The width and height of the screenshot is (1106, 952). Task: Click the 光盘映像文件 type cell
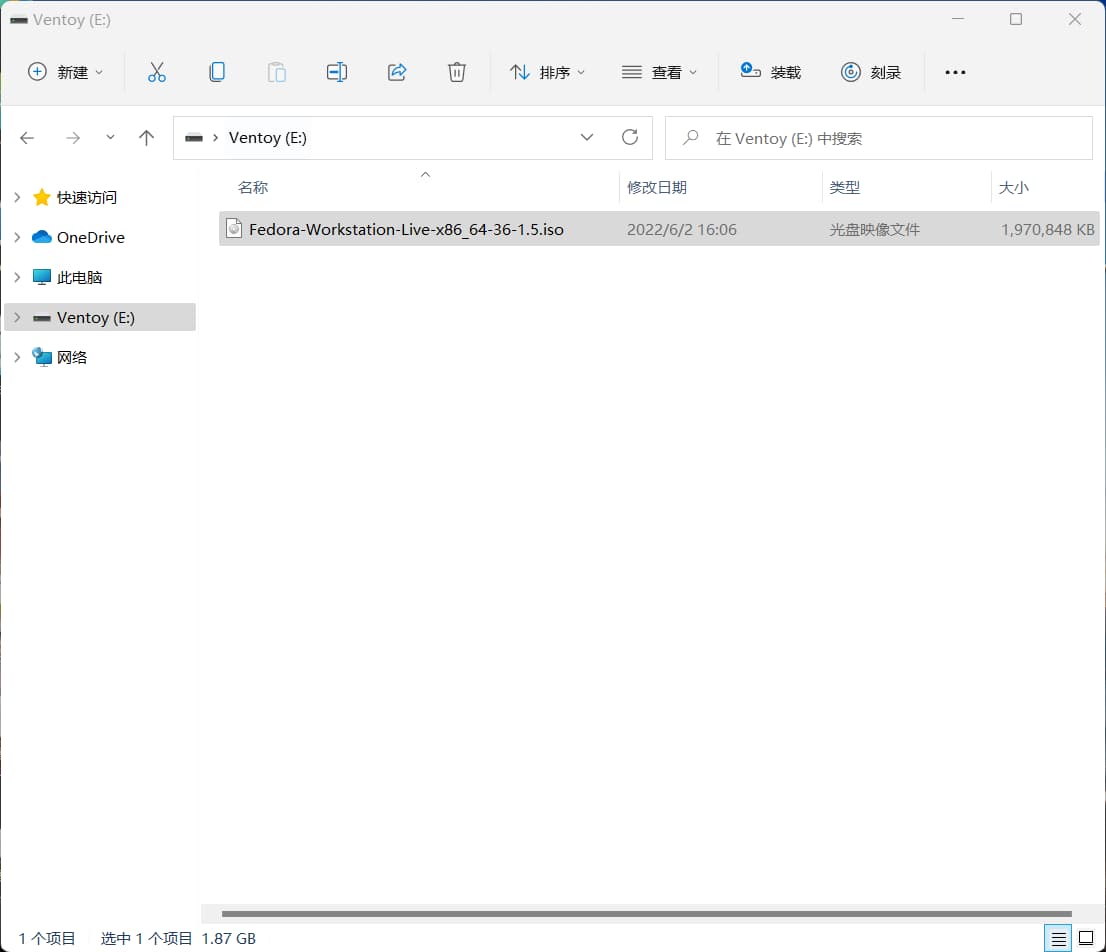click(x=875, y=230)
